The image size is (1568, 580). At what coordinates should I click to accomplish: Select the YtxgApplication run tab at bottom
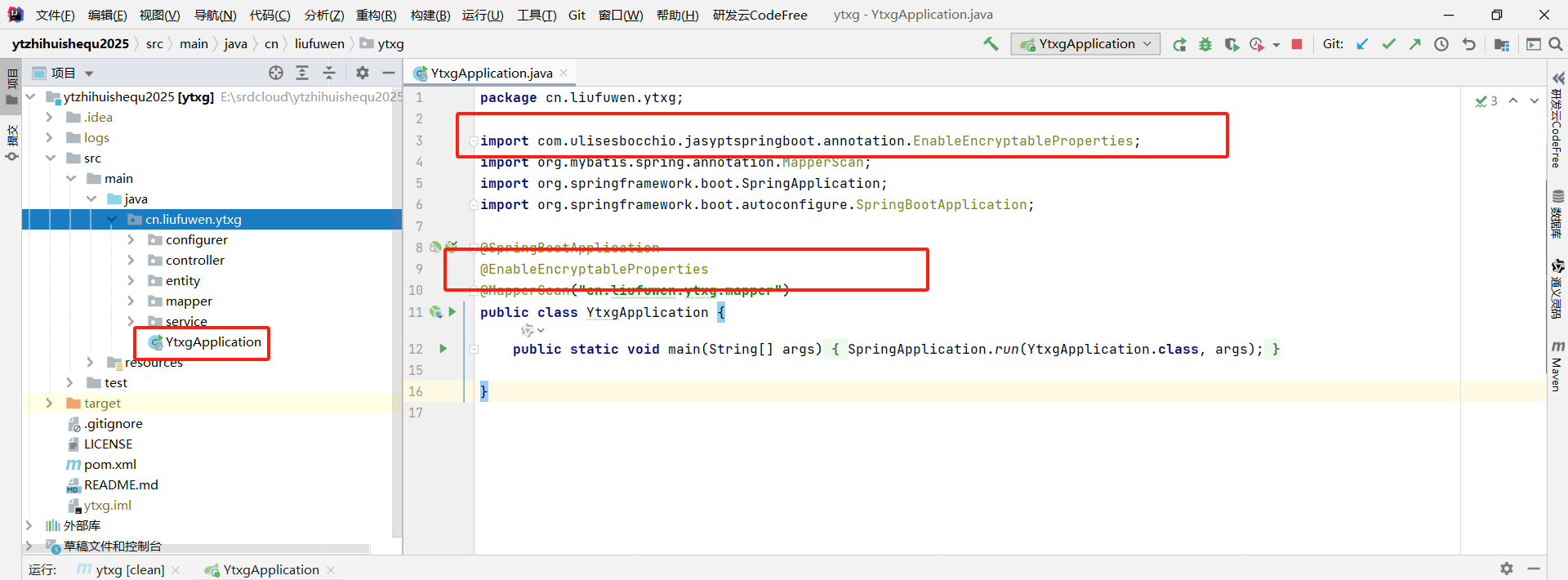click(x=262, y=569)
